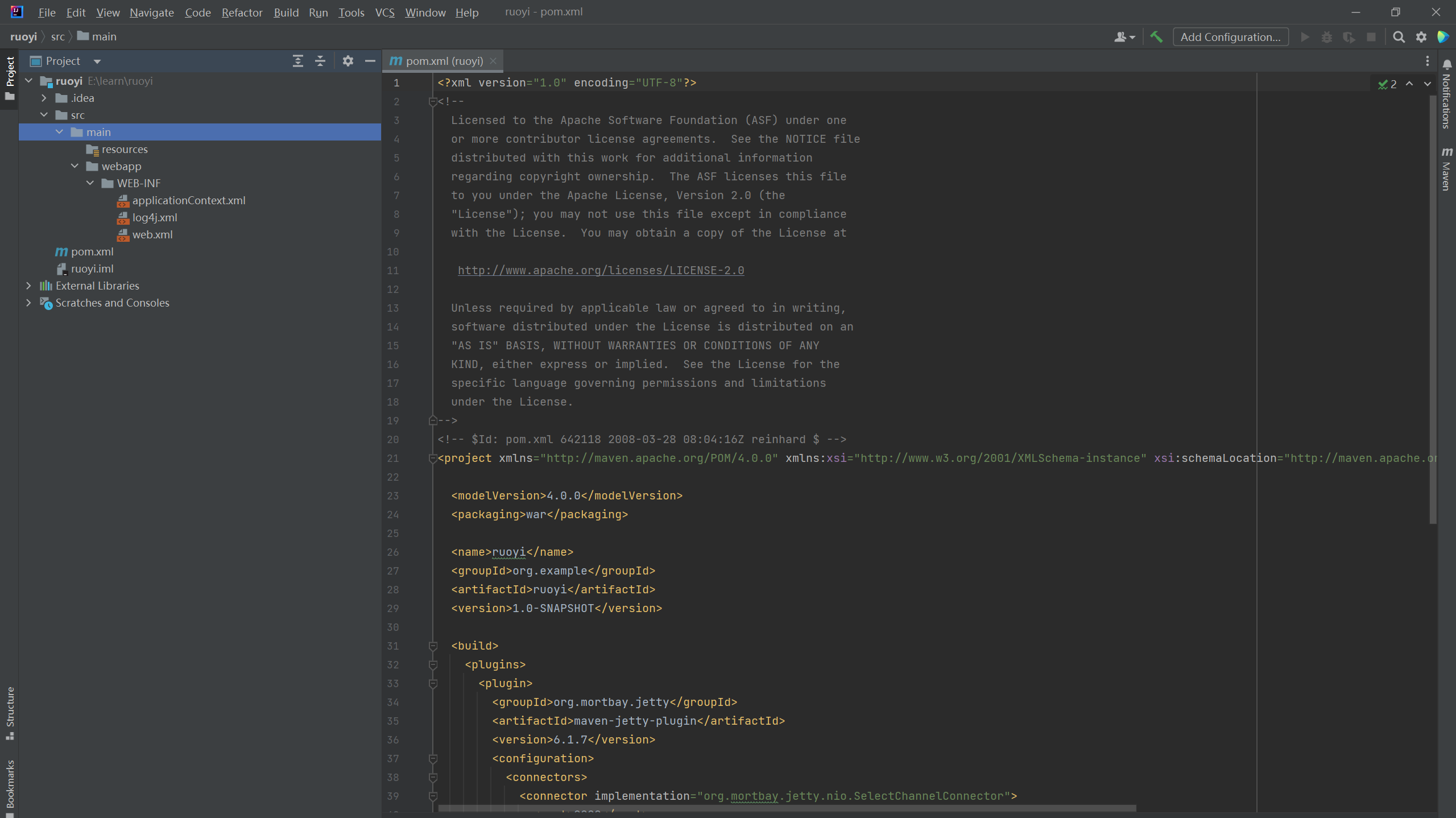Toggle the Structure tool window
Image resolution: width=1456 pixels, height=818 pixels.
tap(10, 712)
